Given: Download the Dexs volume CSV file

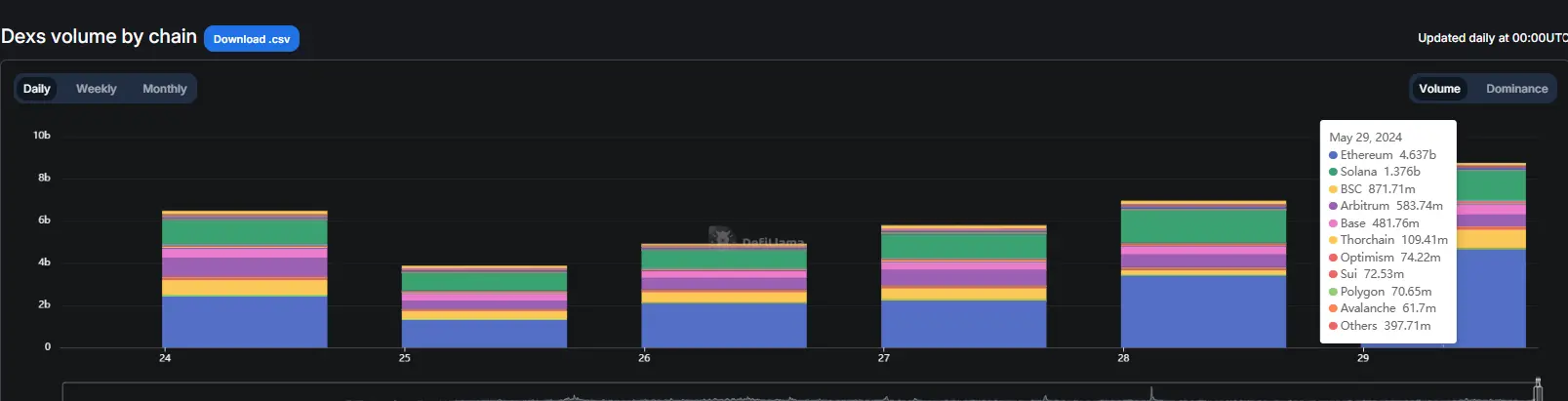Looking at the screenshot, I should click(252, 39).
